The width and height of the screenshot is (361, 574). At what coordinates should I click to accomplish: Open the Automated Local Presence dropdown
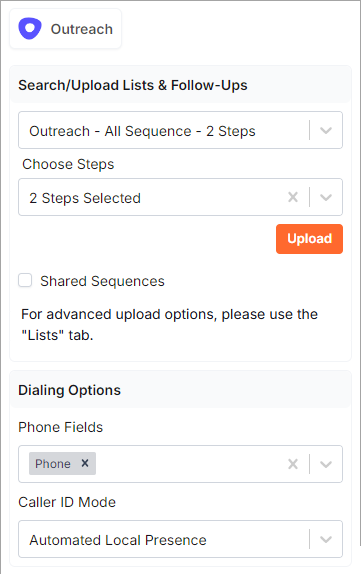point(180,539)
